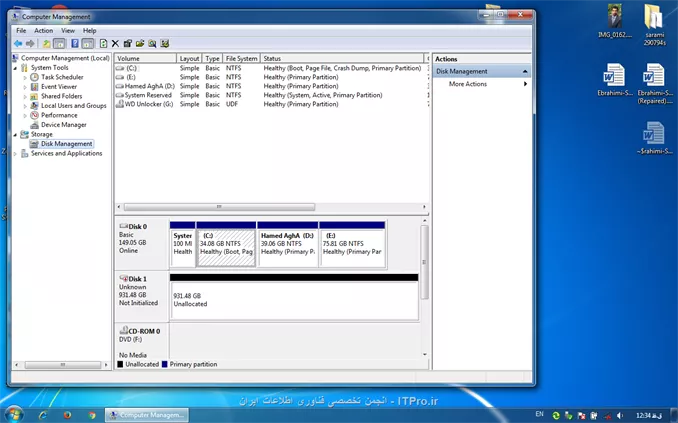Open the File menu
The image size is (678, 423).
pos(21,31)
